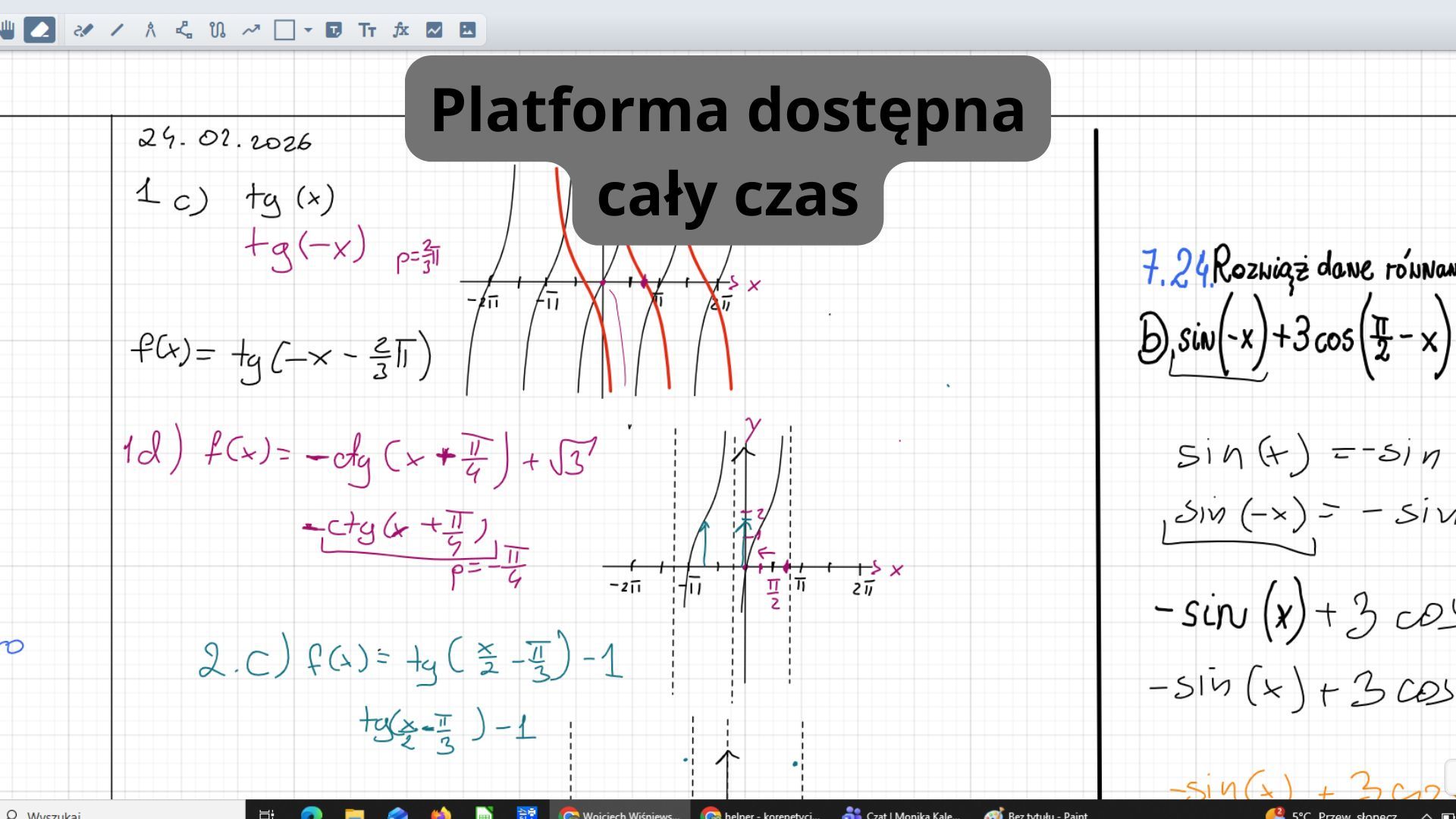This screenshot has height=819, width=1456.
Task: Select the arrow line tool
Action: click(251, 30)
